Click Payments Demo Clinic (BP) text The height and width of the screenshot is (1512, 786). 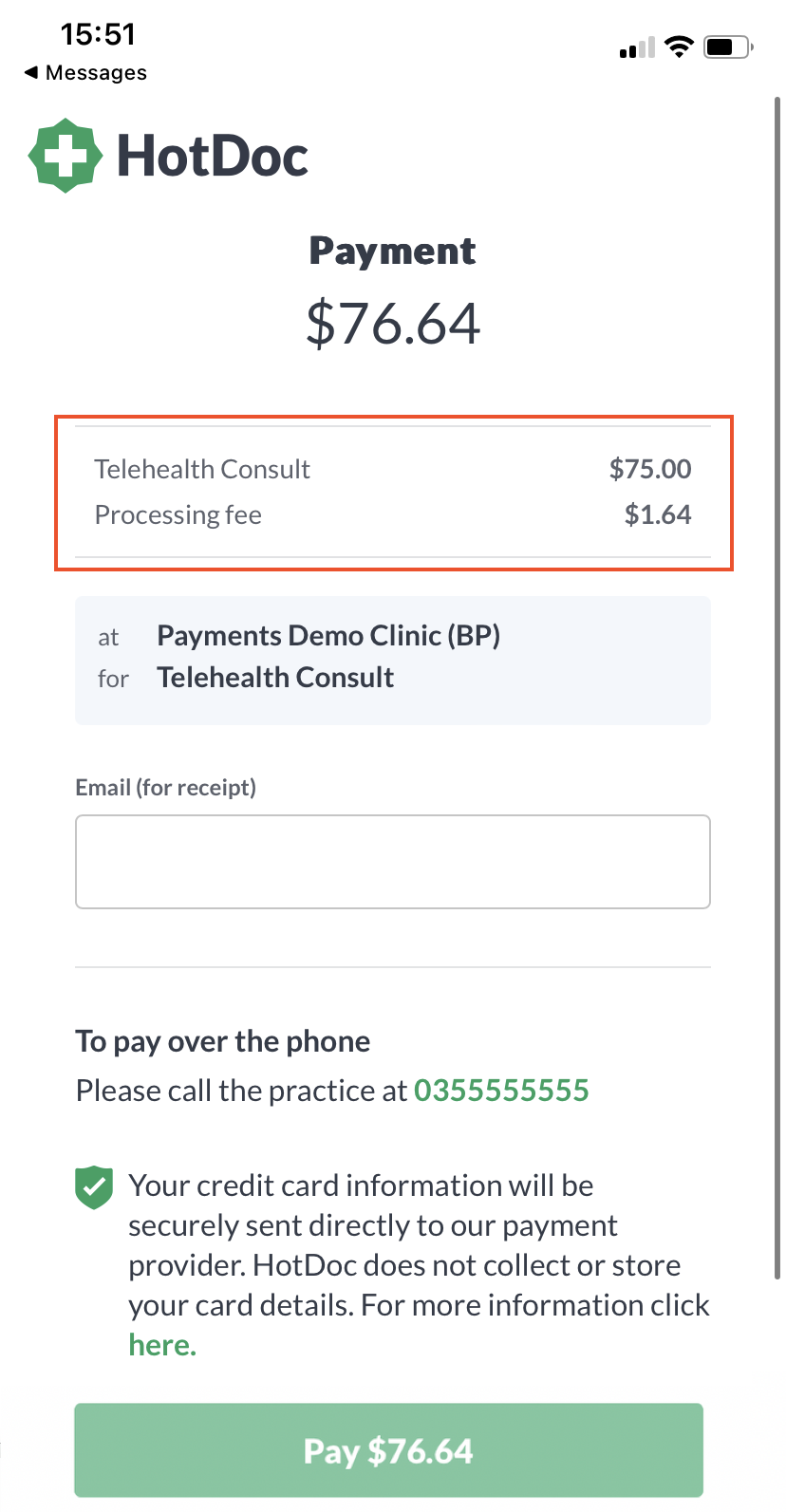(328, 635)
